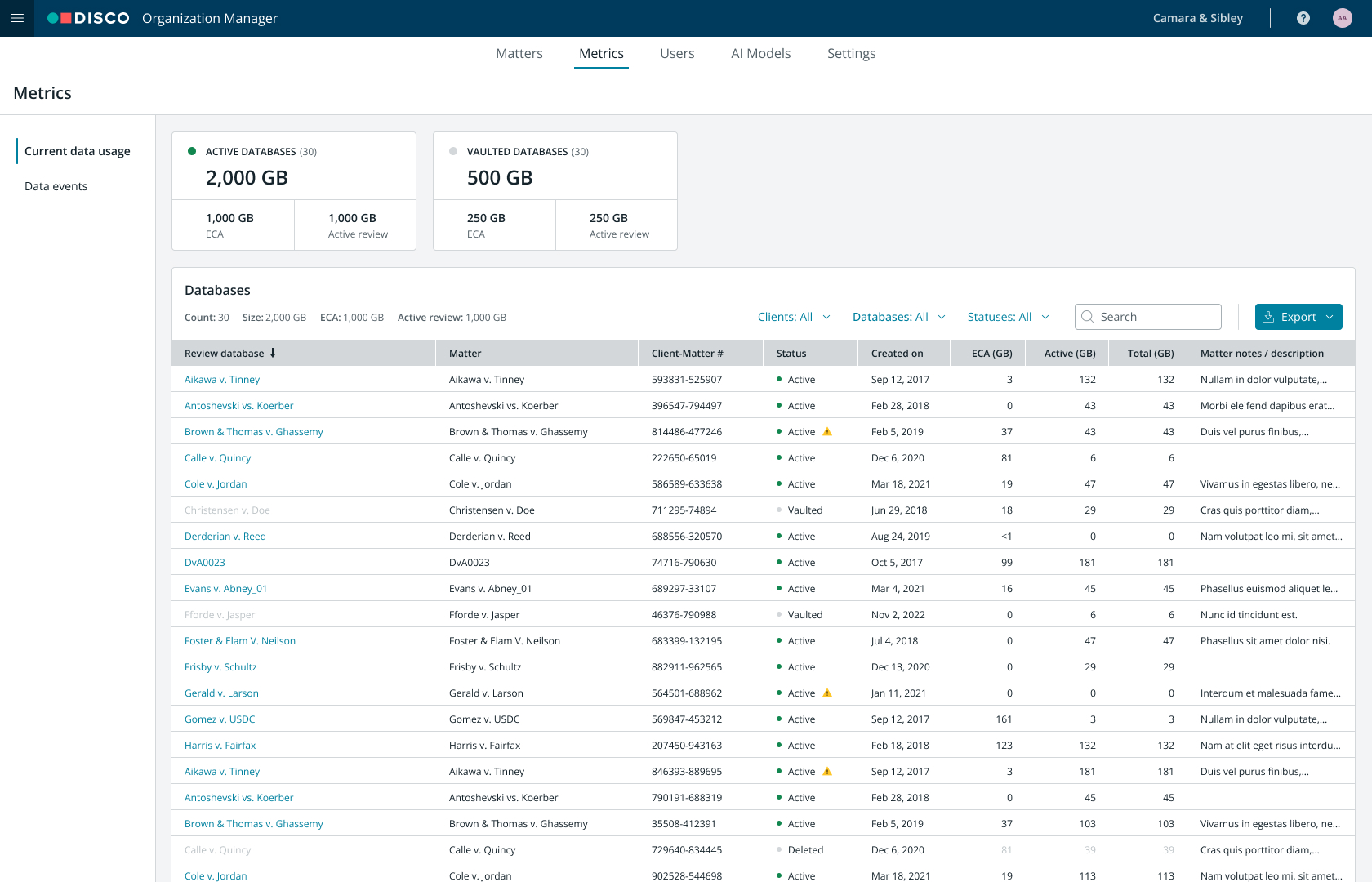Click the Review database sort arrow
The width and height of the screenshot is (1372, 882).
click(273, 353)
